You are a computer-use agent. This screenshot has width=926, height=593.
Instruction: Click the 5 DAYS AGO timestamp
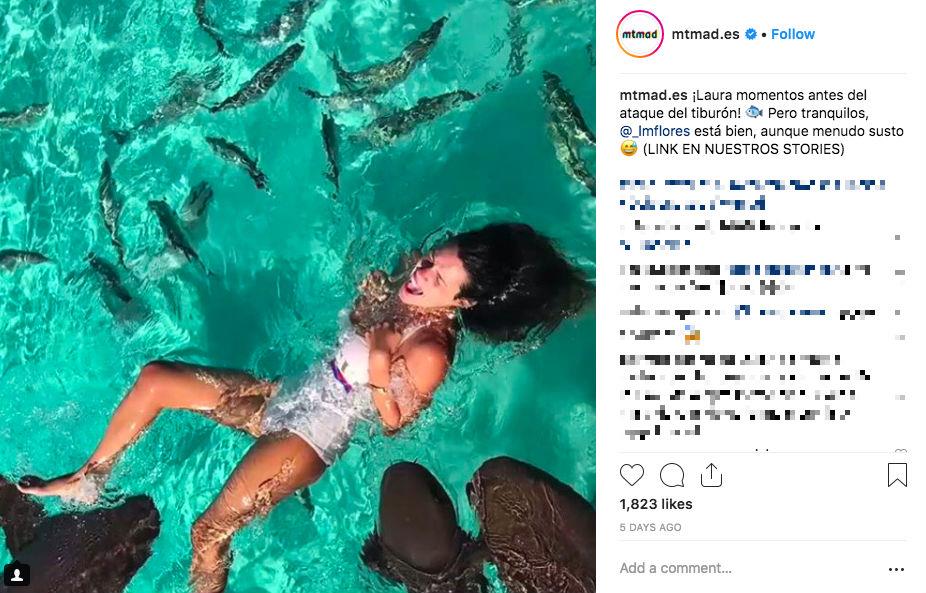pos(650,527)
